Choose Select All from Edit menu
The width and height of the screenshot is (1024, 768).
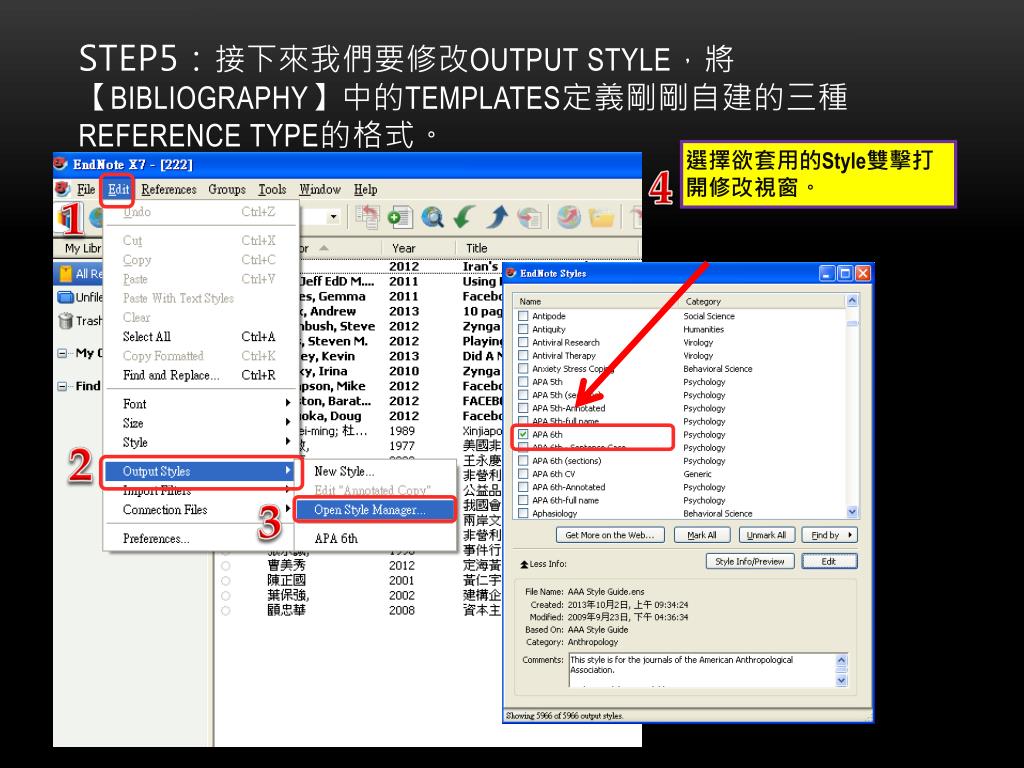point(200,336)
